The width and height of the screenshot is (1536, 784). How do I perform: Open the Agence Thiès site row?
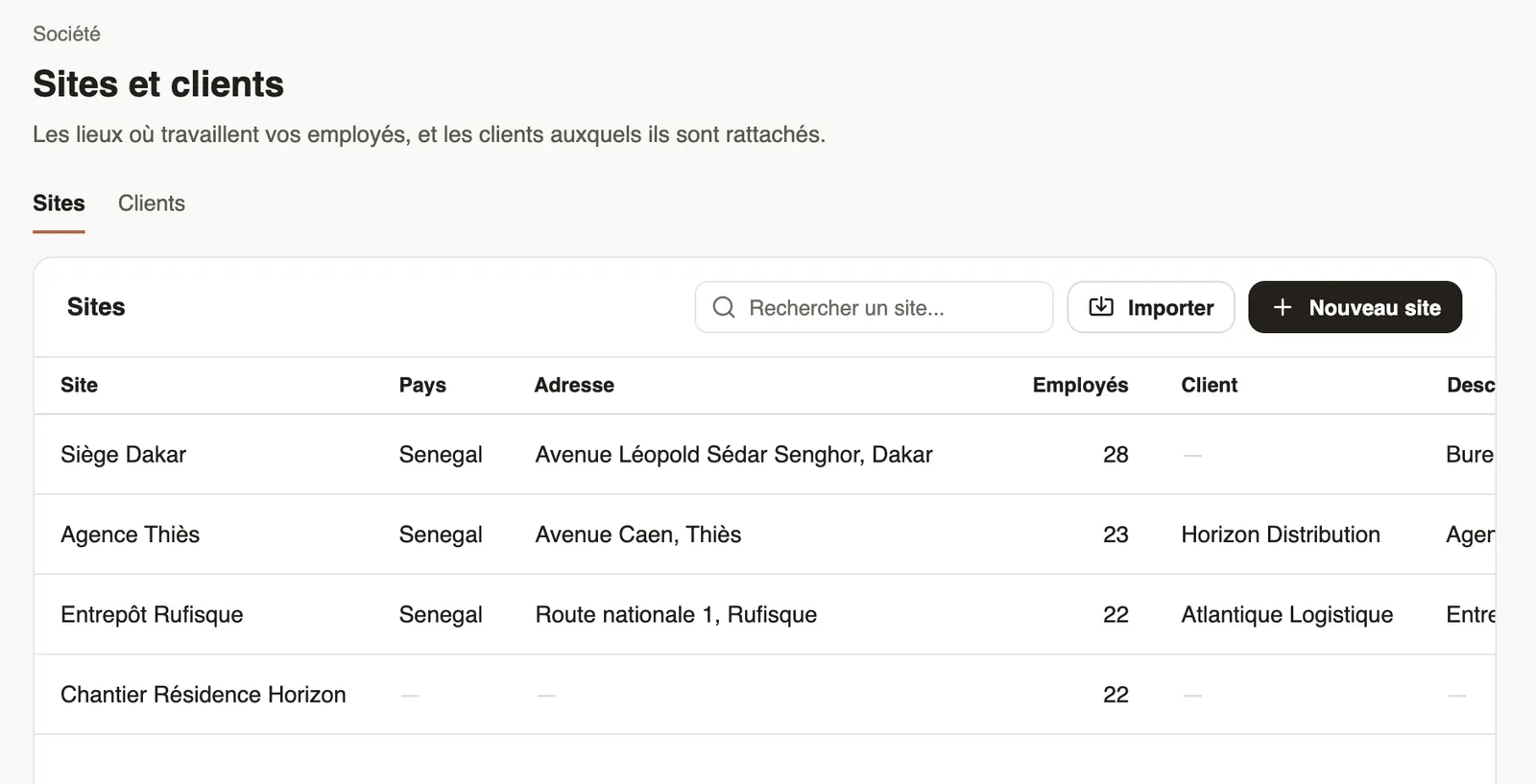(764, 535)
